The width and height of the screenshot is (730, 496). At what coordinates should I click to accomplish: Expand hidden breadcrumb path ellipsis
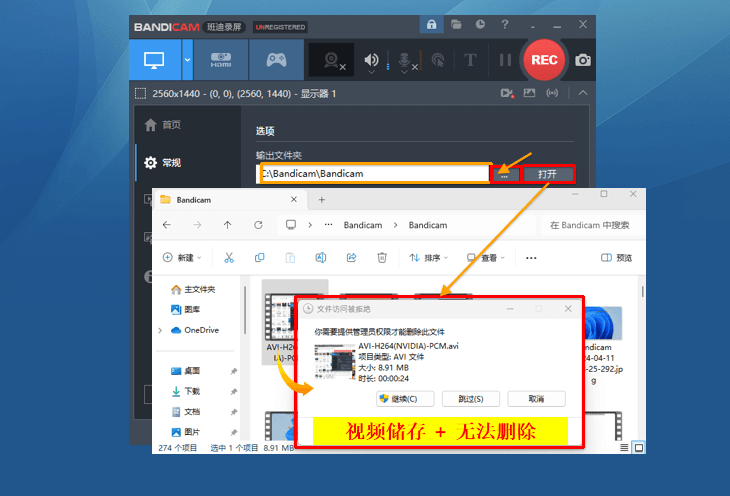pos(329,224)
